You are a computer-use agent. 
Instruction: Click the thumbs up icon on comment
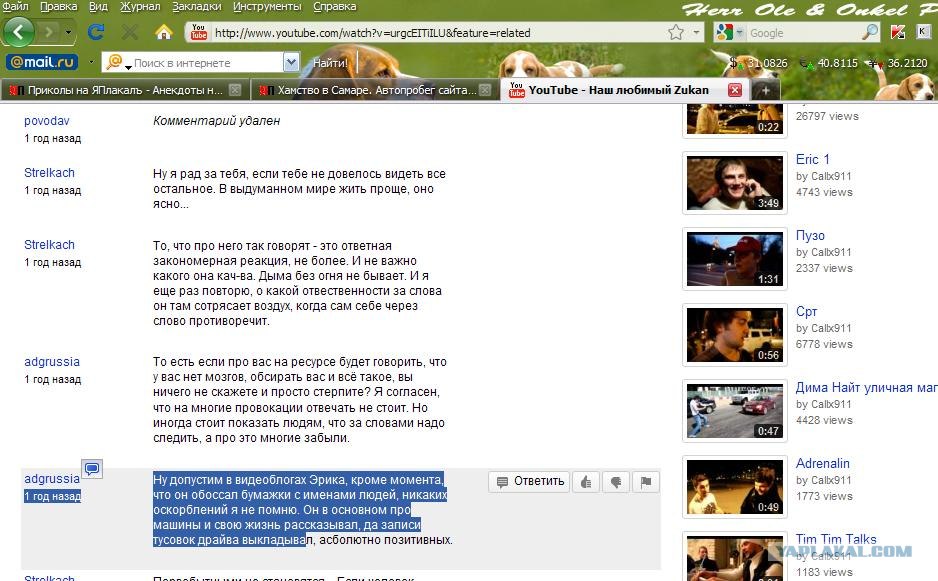point(586,482)
